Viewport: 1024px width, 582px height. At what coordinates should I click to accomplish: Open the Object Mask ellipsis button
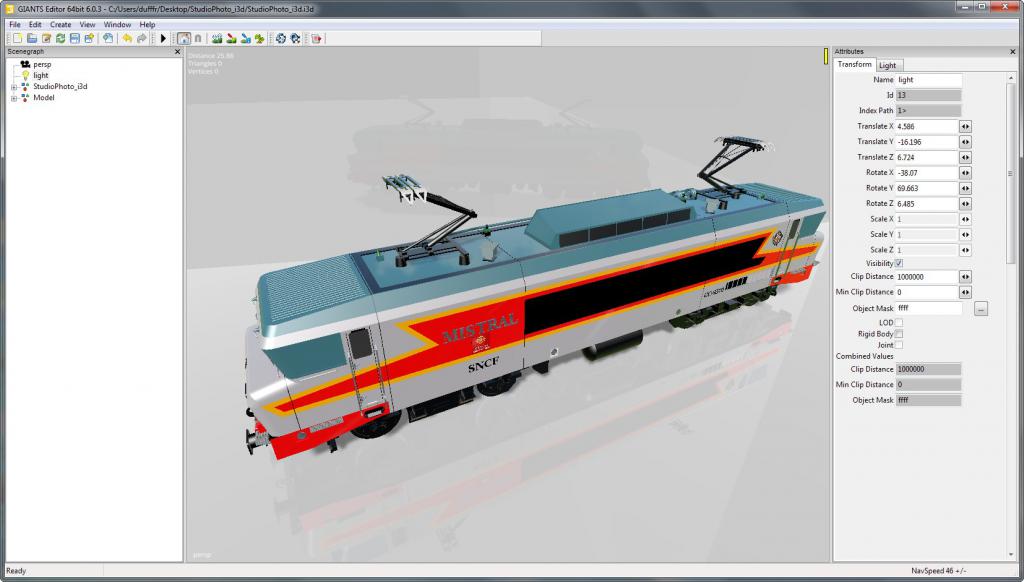pos(981,308)
